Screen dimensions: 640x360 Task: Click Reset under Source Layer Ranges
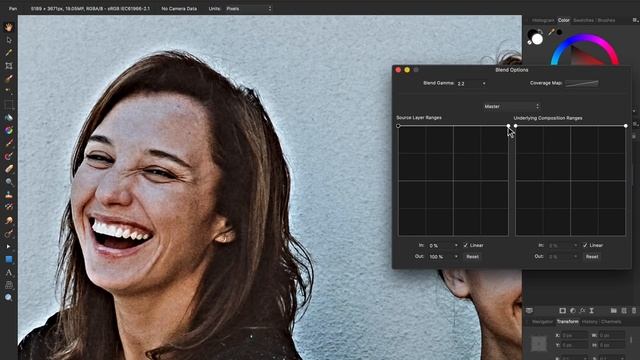(x=472, y=257)
